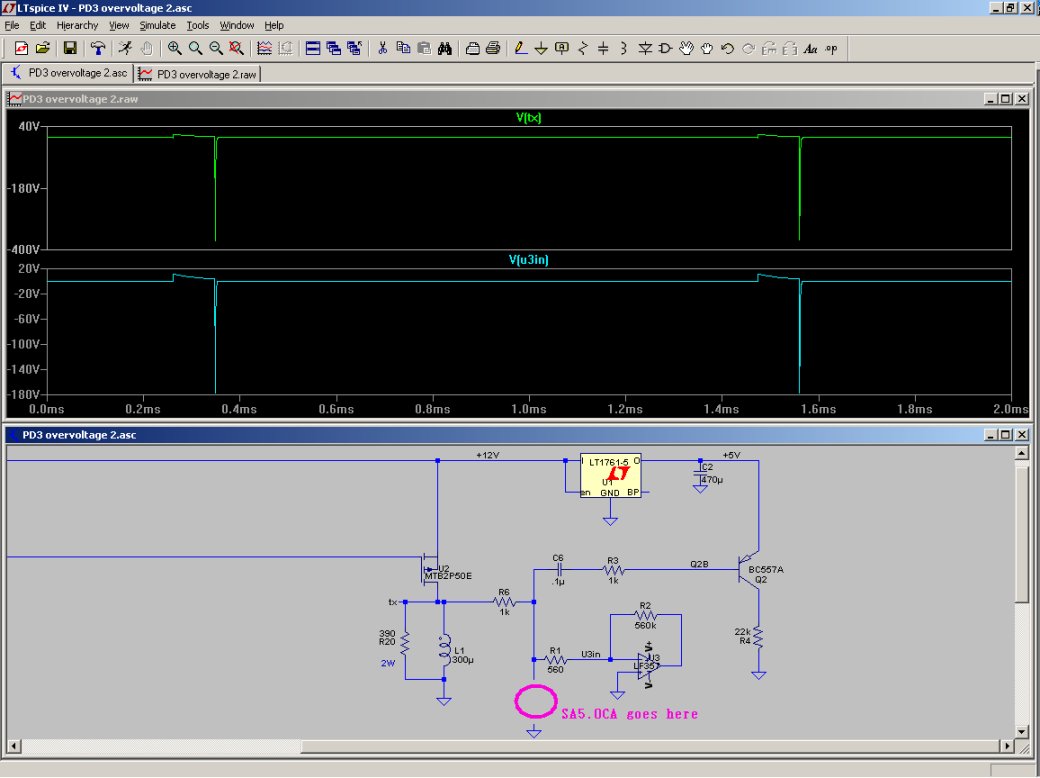Open the Hierarchy menu
This screenshot has height=778, width=1040.
(x=77, y=25)
